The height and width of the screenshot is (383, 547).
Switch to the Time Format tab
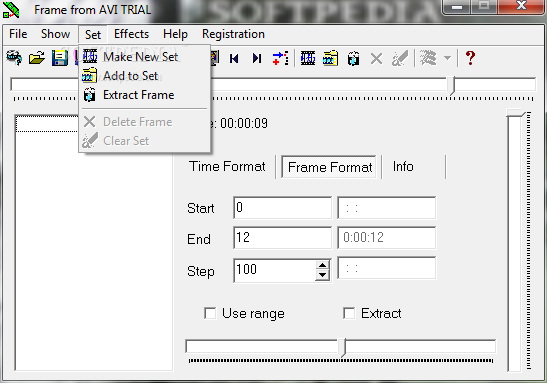(x=227, y=166)
